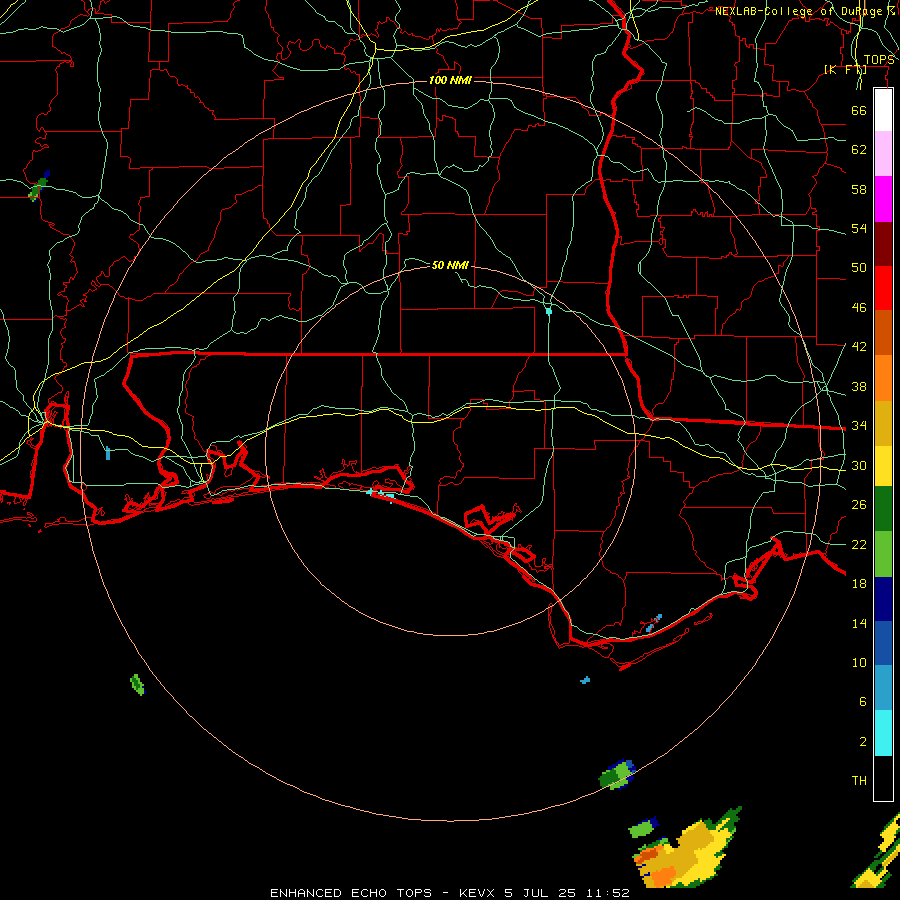Click the 11:52 timestamp
This screenshot has width=900, height=900.
[x=608, y=893]
